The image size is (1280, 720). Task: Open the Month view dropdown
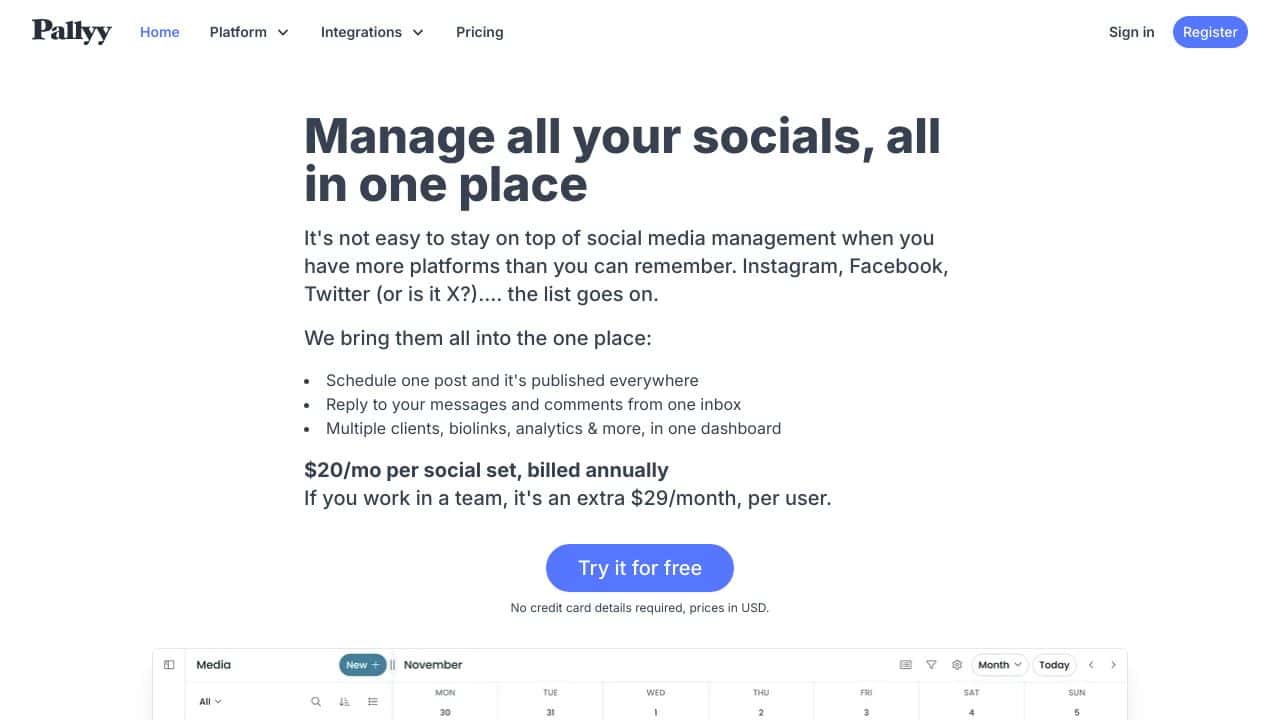pyautogui.click(x=1000, y=665)
